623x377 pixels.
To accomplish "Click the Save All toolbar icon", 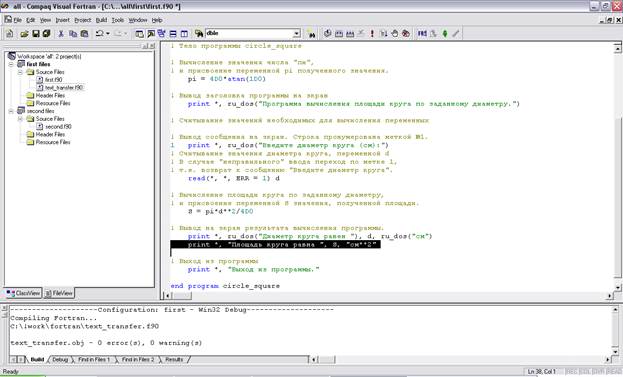I will coord(46,34).
